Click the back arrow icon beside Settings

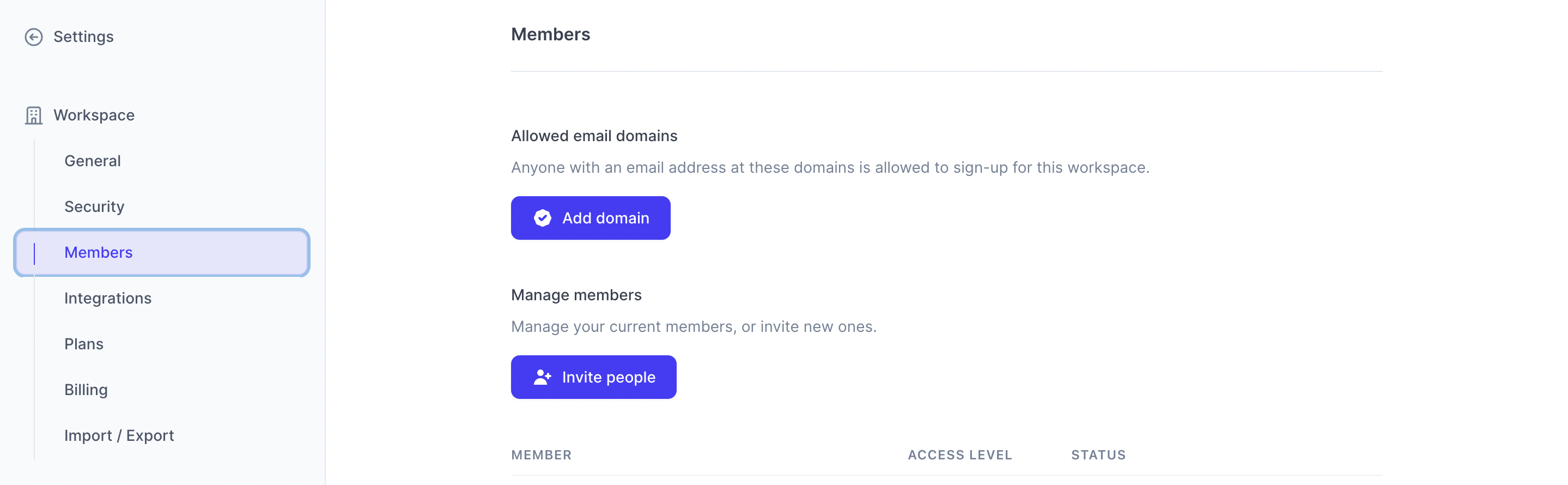tap(33, 37)
